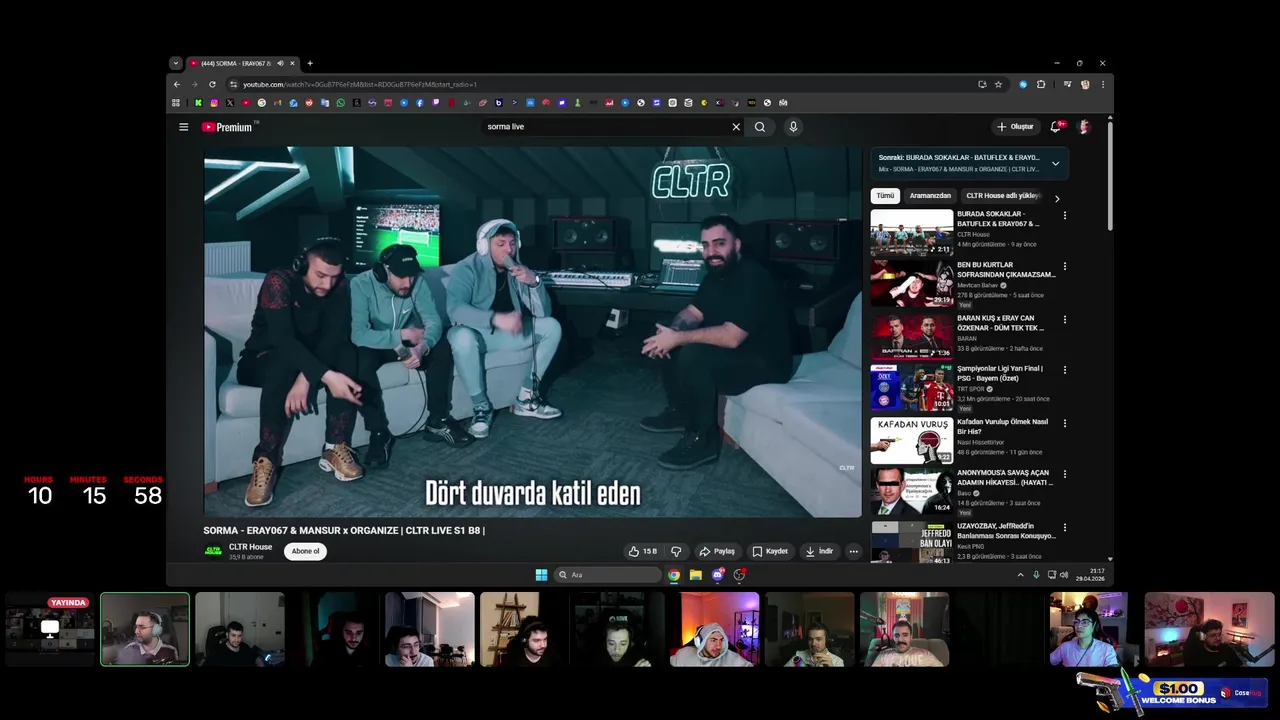This screenshot has width=1280, height=720.
Task: Expand the Sonraki mix playlist panel
Action: (1055, 163)
